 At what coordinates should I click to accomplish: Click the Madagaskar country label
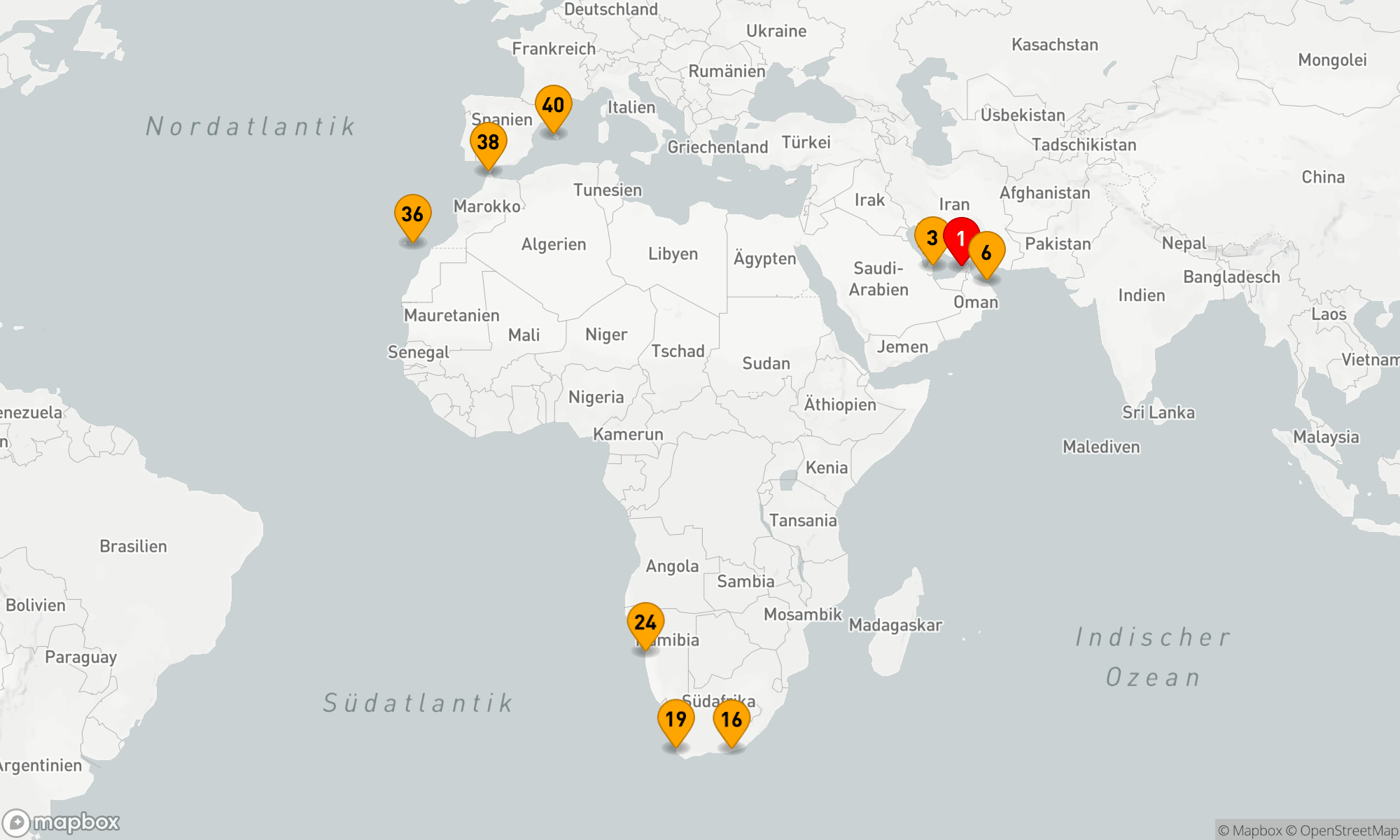click(895, 625)
